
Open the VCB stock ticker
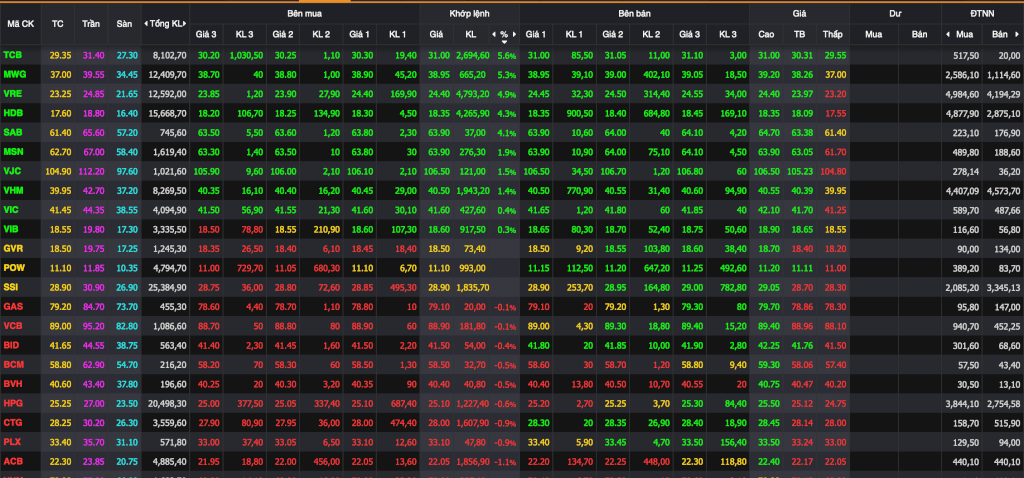coord(12,327)
